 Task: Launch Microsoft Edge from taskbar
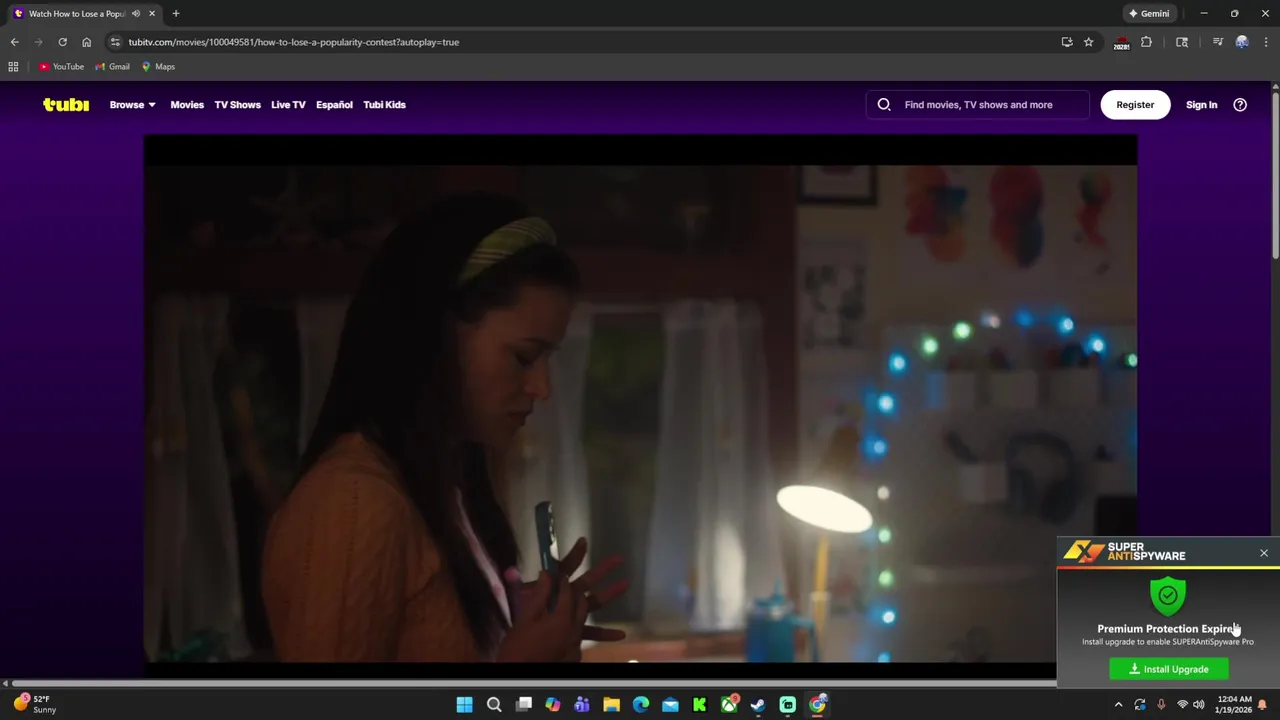(x=641, y=705)
